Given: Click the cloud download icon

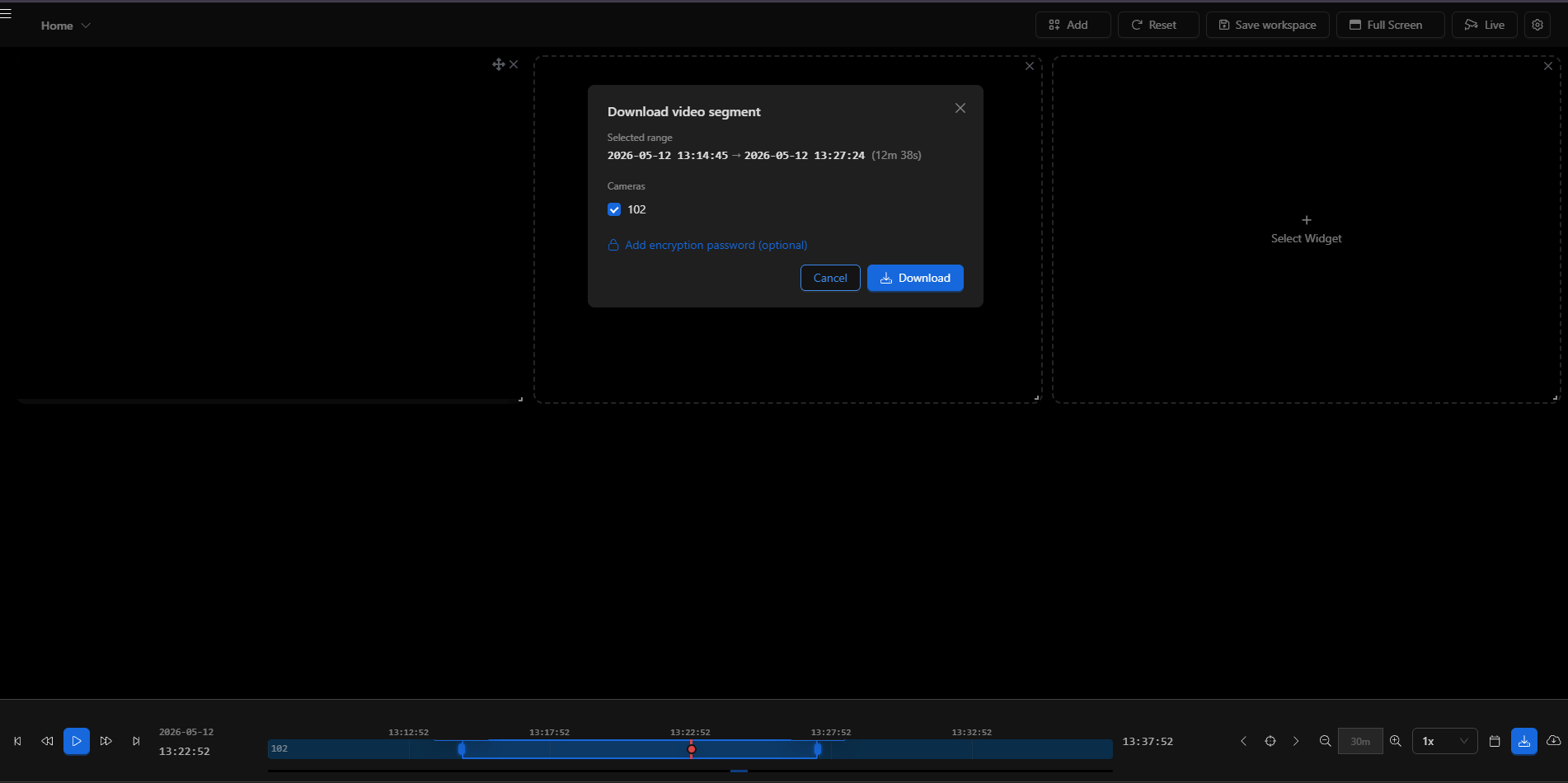Looking at the screenshot, I should (x=1553, y=741).
